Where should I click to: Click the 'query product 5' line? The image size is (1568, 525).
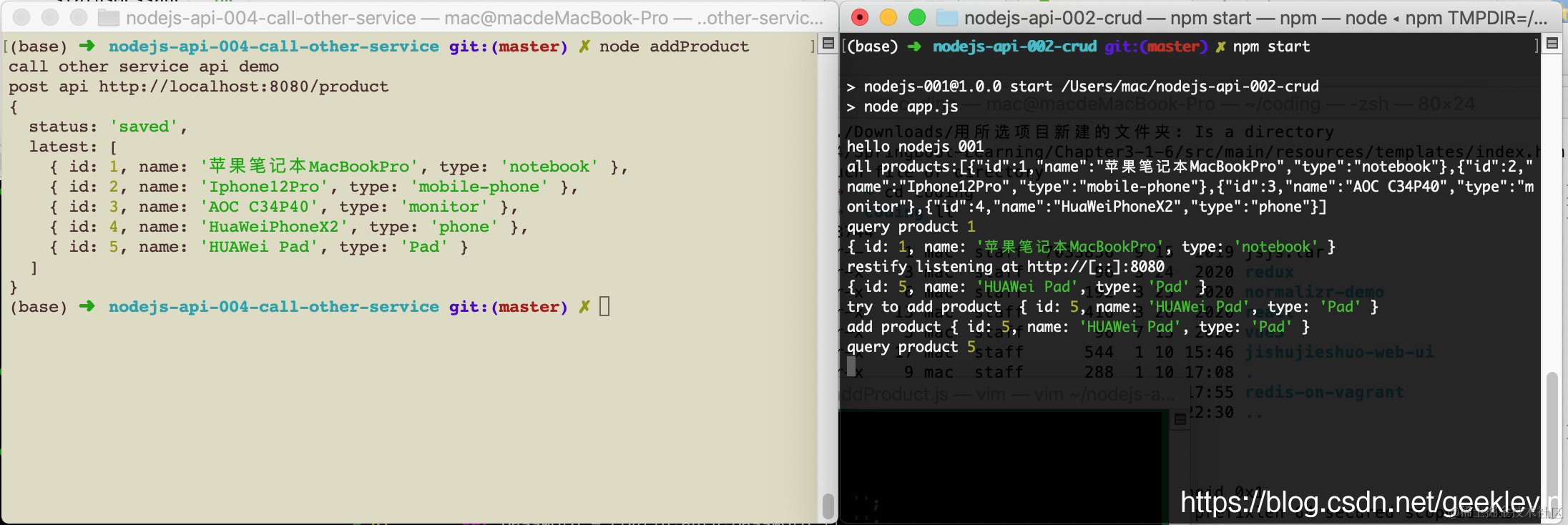pos(911,347)
